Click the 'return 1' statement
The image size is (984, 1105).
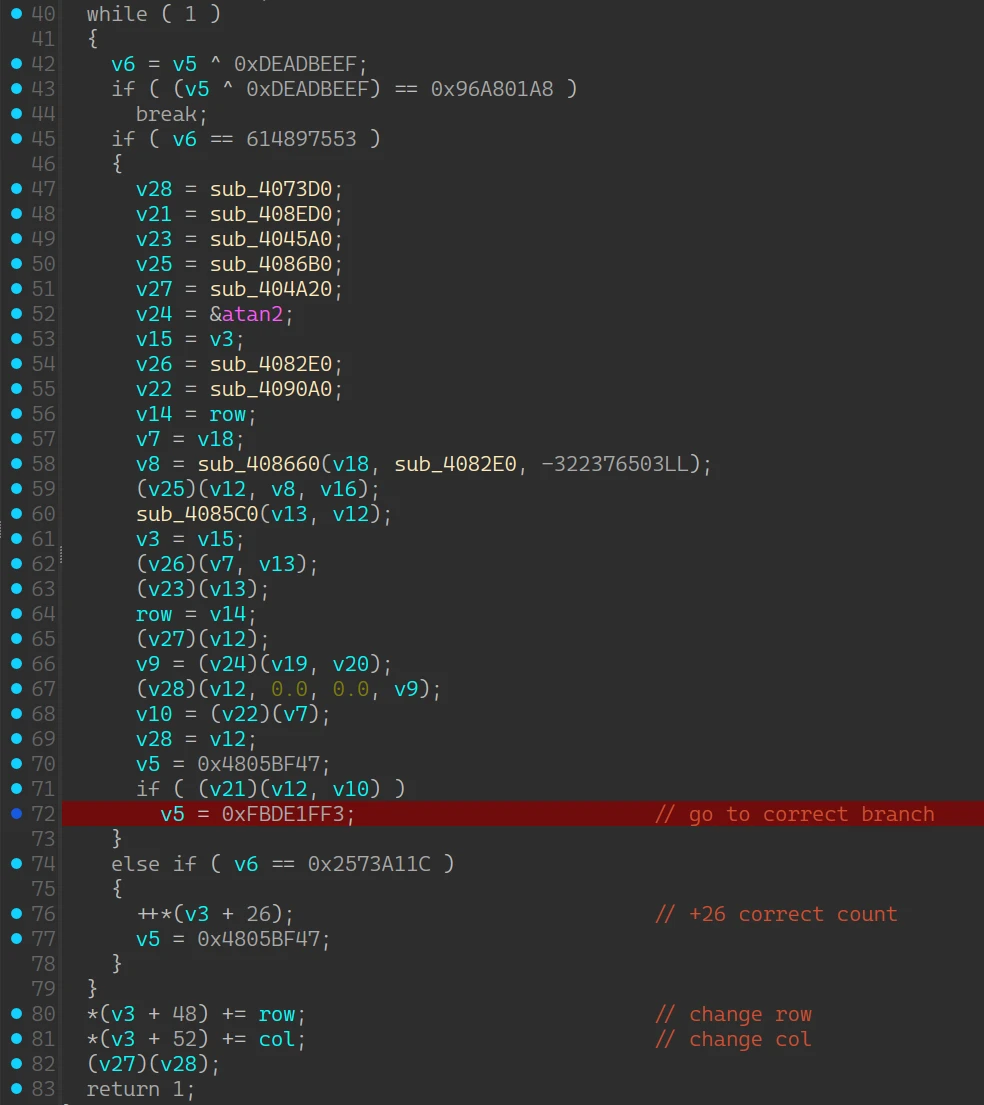(140, 1089)
